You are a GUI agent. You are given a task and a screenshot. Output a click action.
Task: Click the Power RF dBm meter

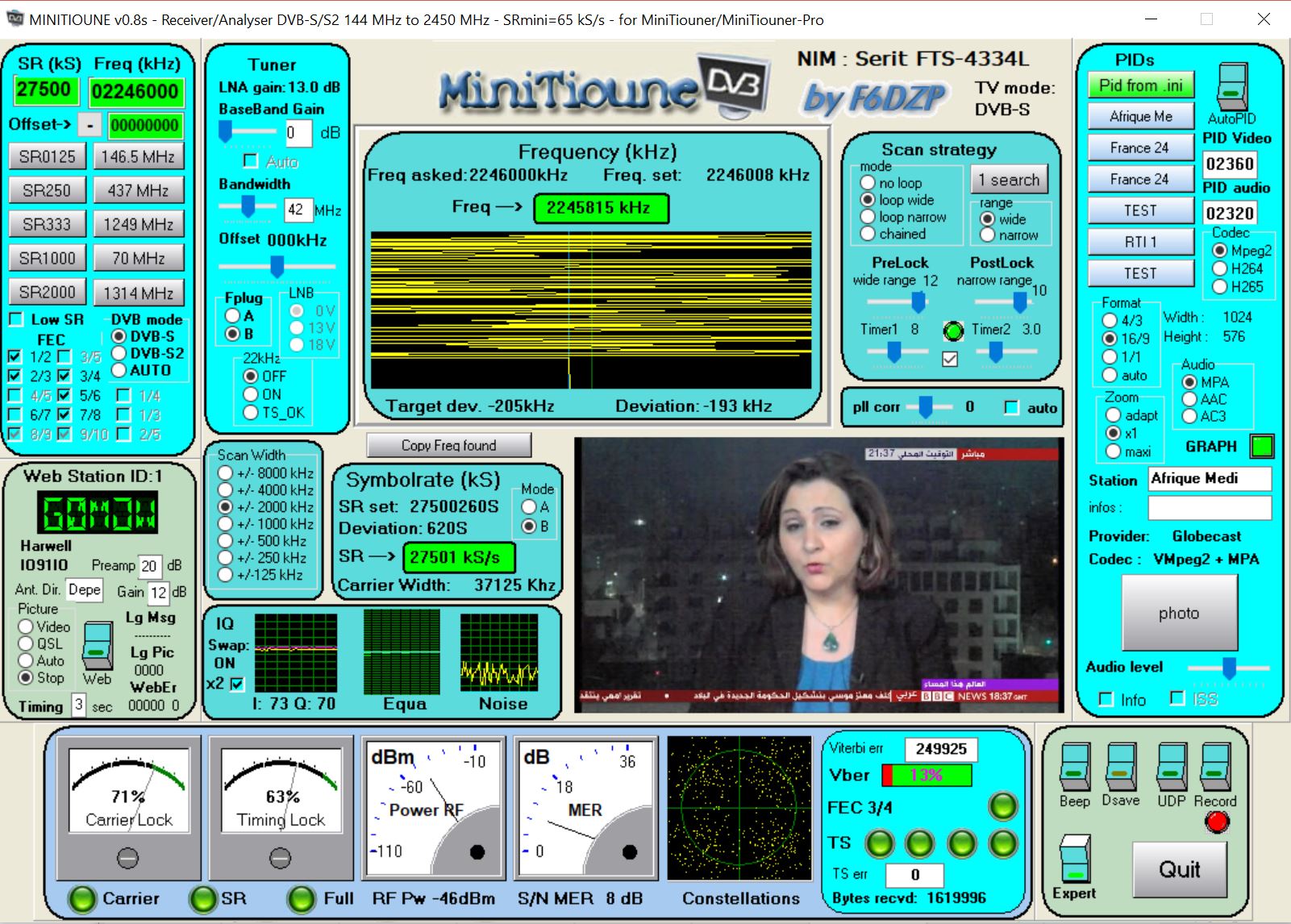coord(433,808)
